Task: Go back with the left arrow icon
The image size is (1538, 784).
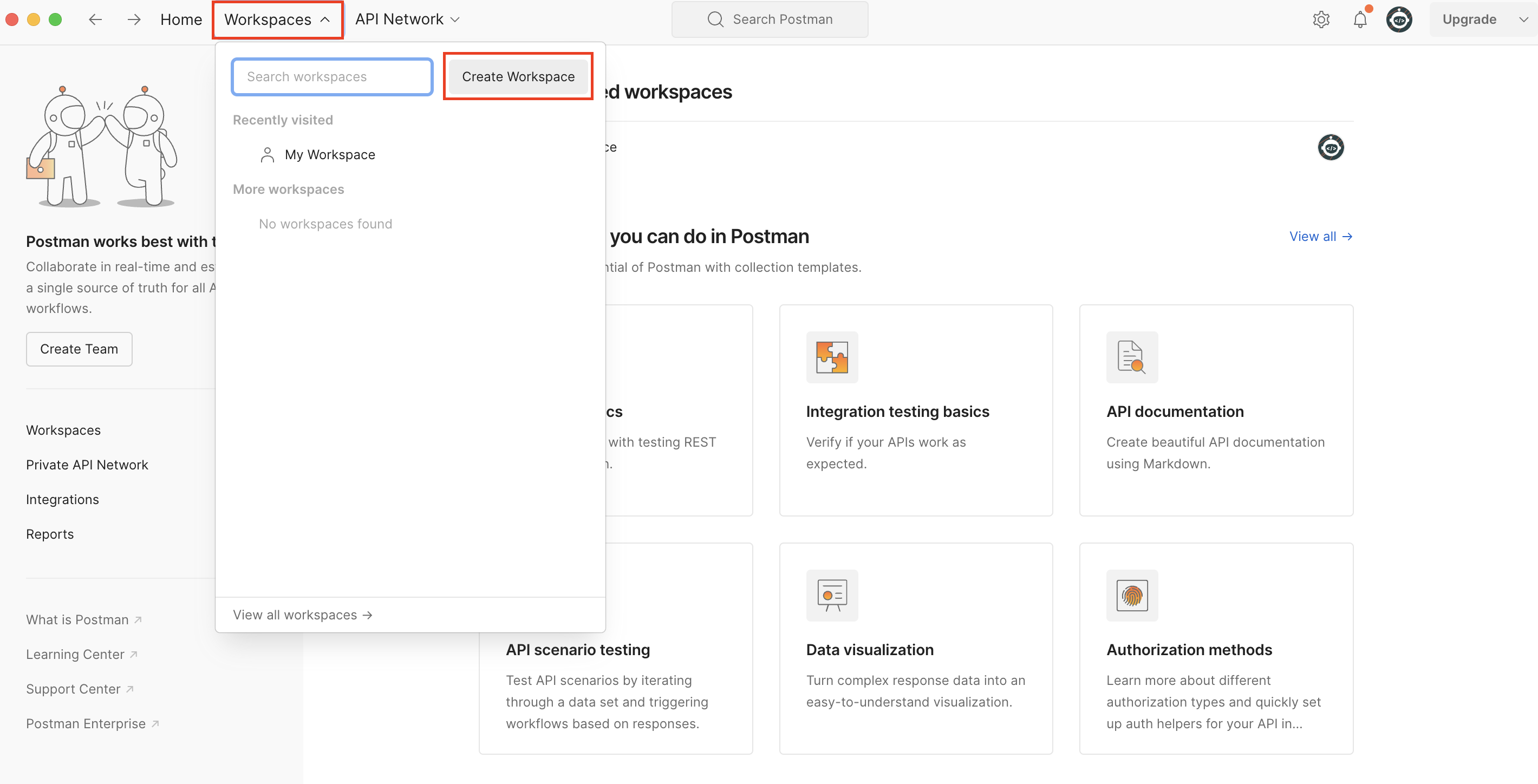Action: [x=95, y=19]
